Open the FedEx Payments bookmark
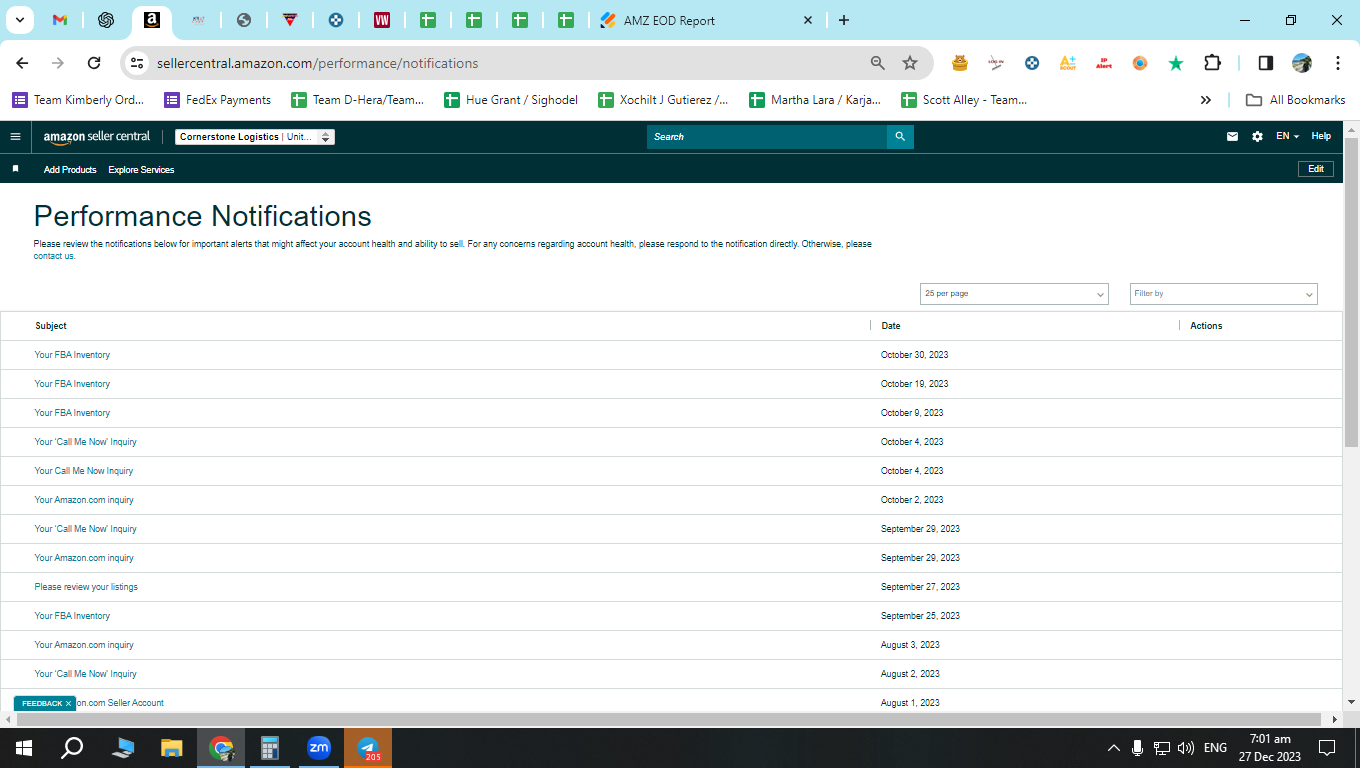This screenshot has height=768, width=1360. coord(217,100)
